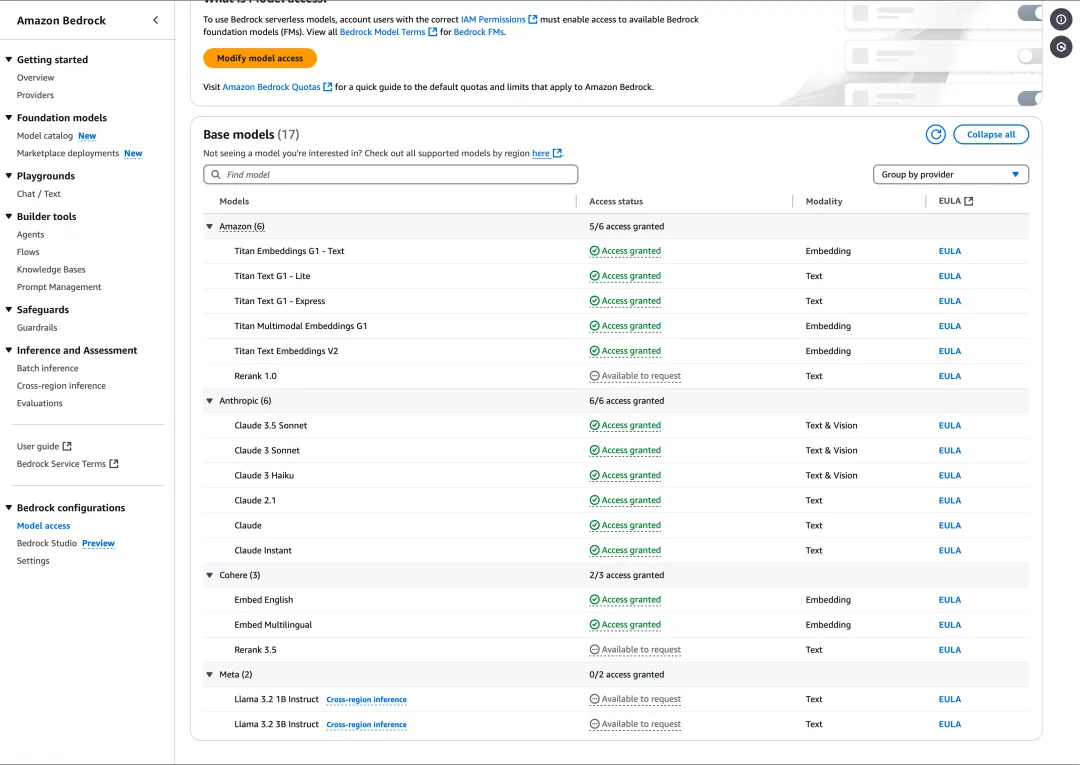The width and height of the screenshot is (1080, 765).
Task: Open the Group by provider dropdown
Action: [x=950, y=174]
